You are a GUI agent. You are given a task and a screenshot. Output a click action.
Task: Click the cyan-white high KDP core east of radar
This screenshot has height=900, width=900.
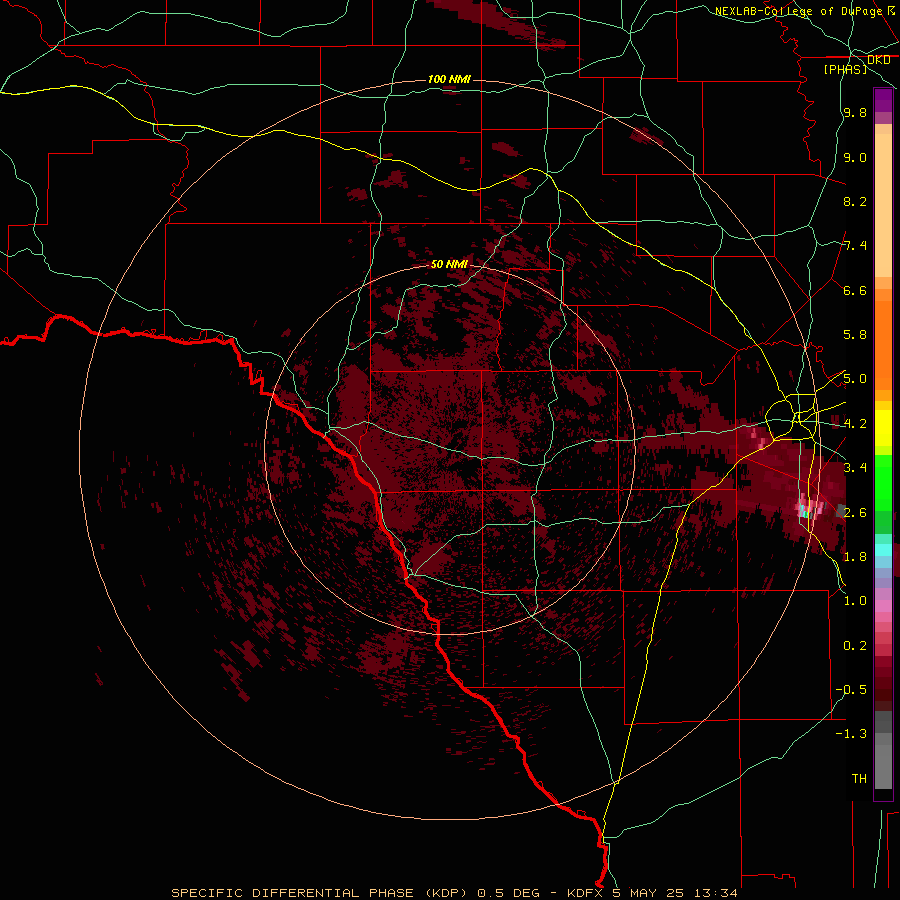(805, 511)
